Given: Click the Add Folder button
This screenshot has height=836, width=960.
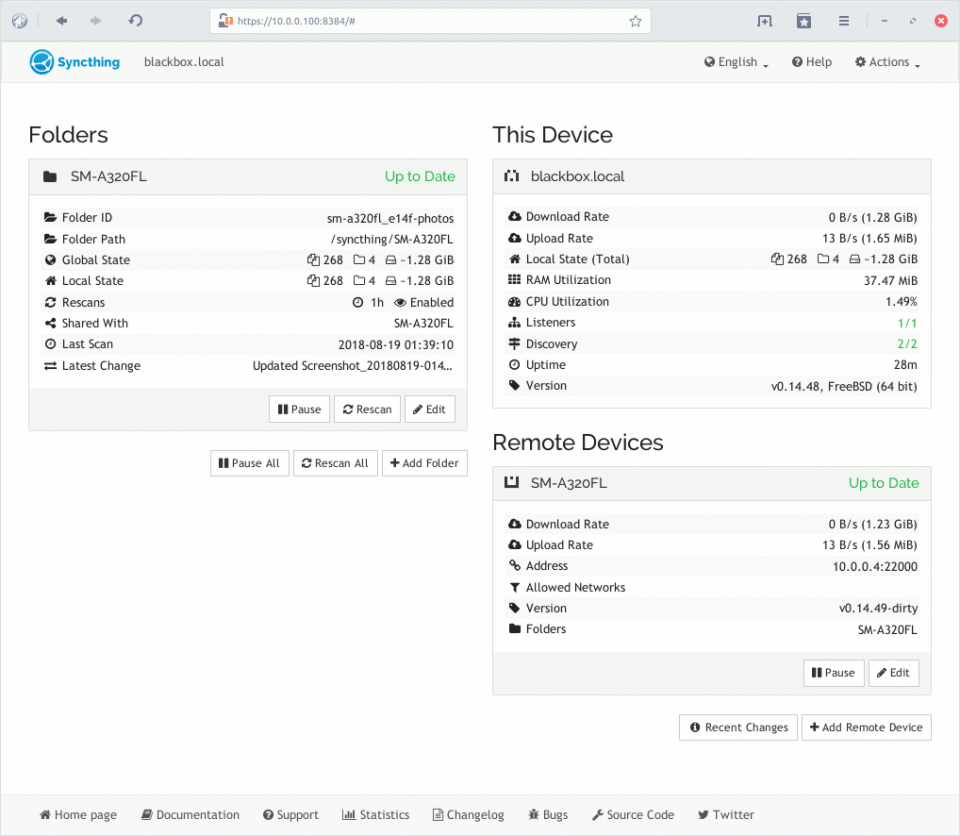Looking at the screenshot, I should [425, 463].
